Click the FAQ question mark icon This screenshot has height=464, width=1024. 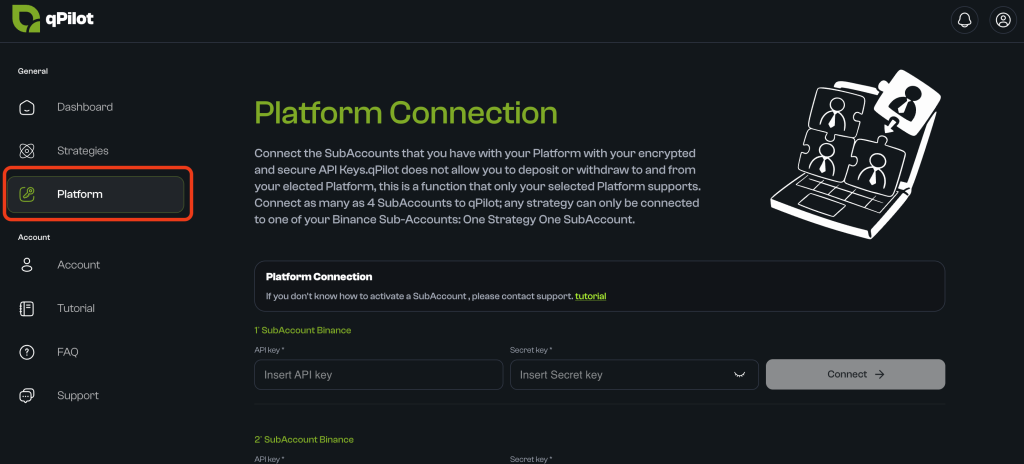coord(27,352)
